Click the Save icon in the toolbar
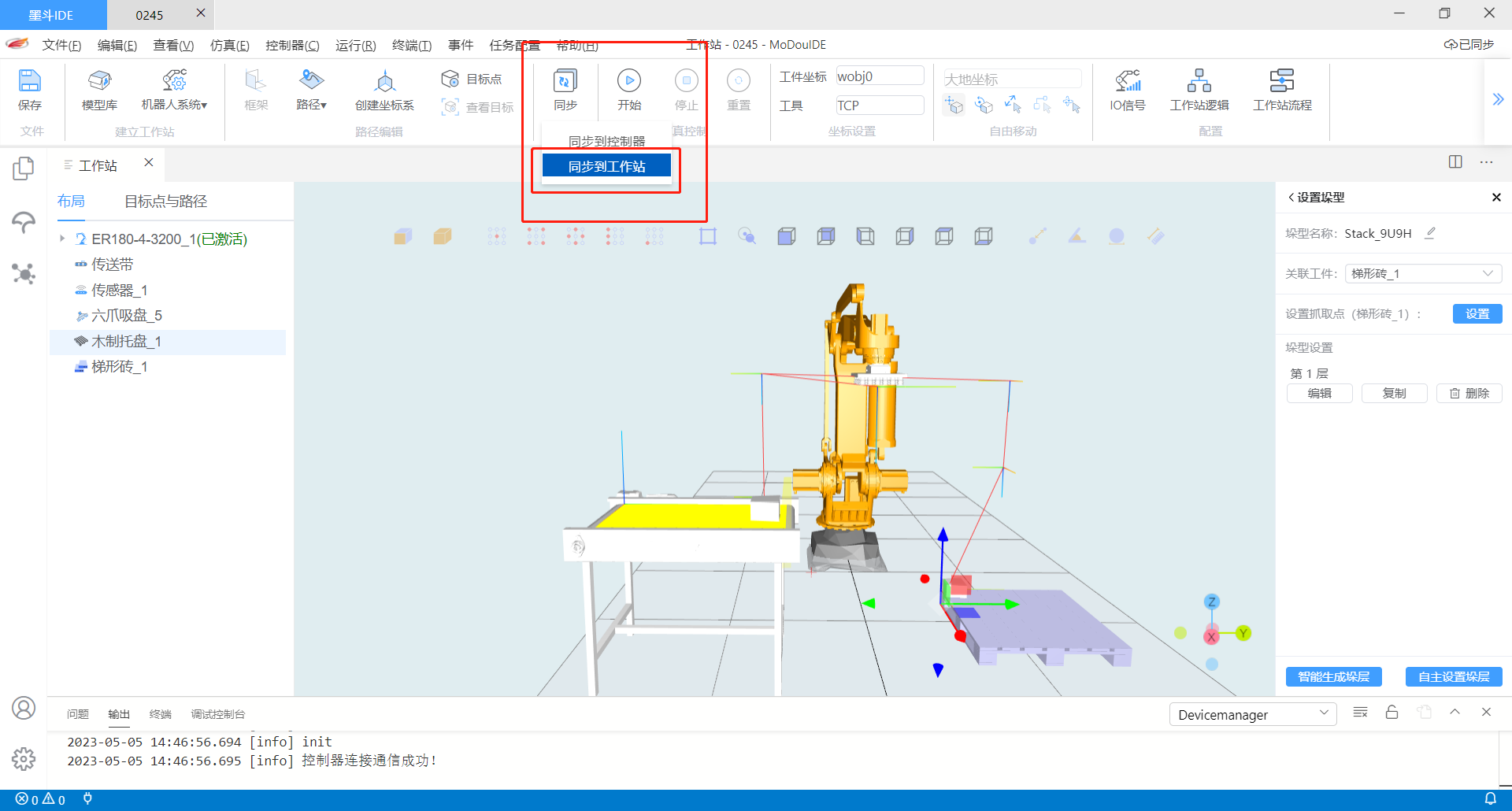Viewport: 1512px width, 811px height. click(29, 81)
